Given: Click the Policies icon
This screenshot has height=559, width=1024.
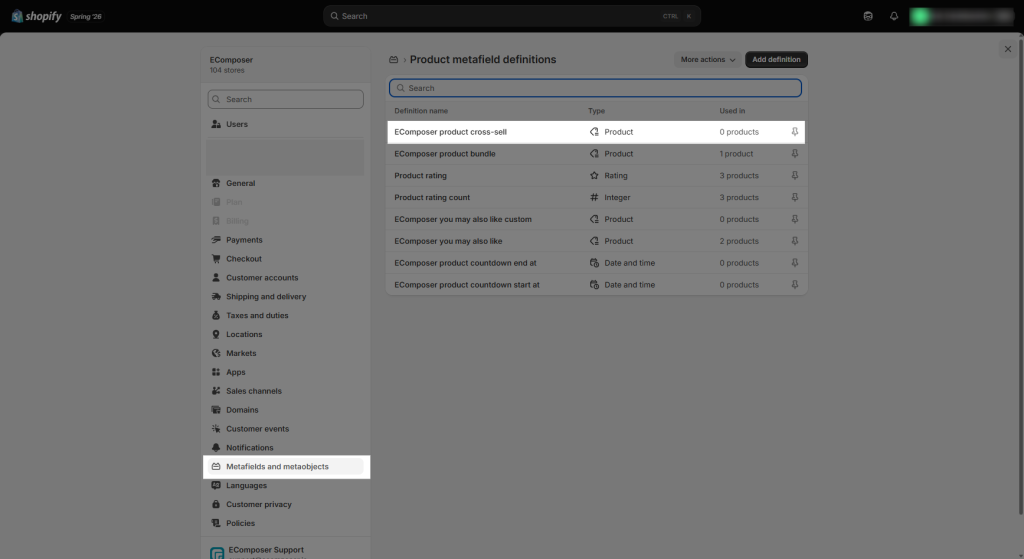Looking at the screenshot, I should (216, 523).
